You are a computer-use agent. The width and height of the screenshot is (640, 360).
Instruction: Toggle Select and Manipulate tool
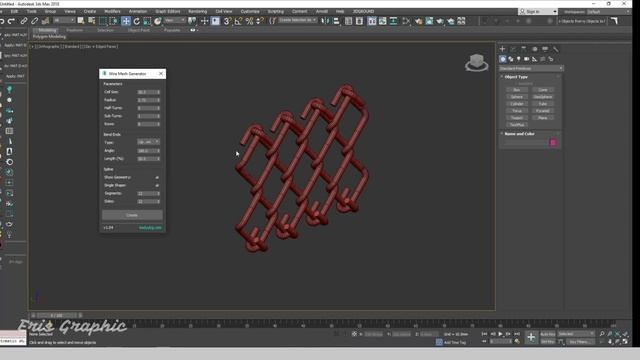point(204,21)
